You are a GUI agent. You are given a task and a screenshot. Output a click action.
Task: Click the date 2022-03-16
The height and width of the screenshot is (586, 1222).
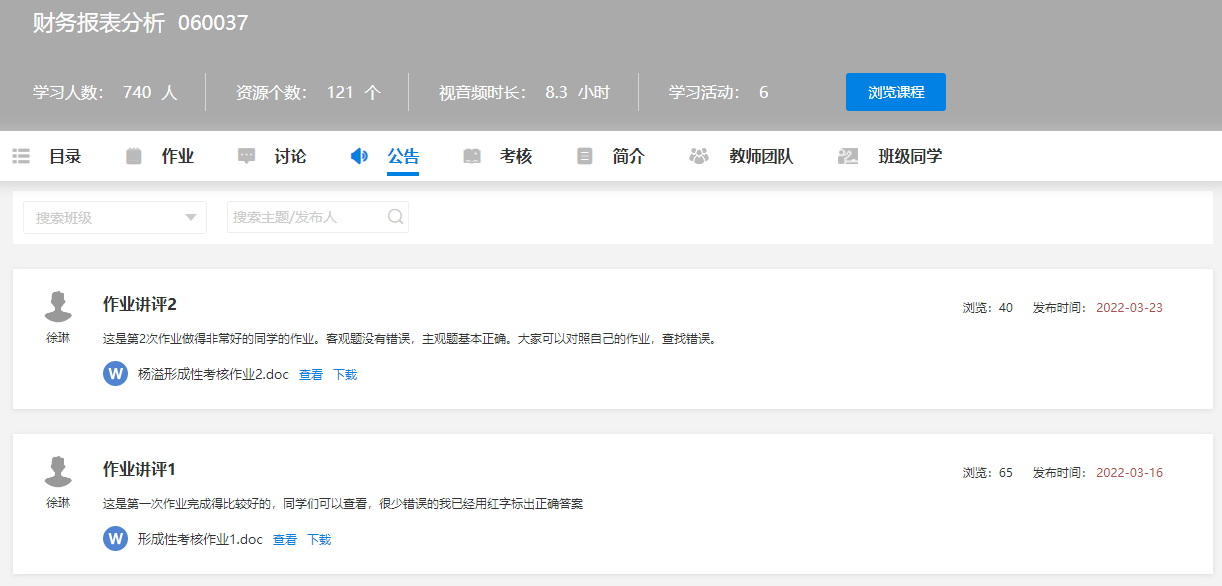coord(1129,473)
